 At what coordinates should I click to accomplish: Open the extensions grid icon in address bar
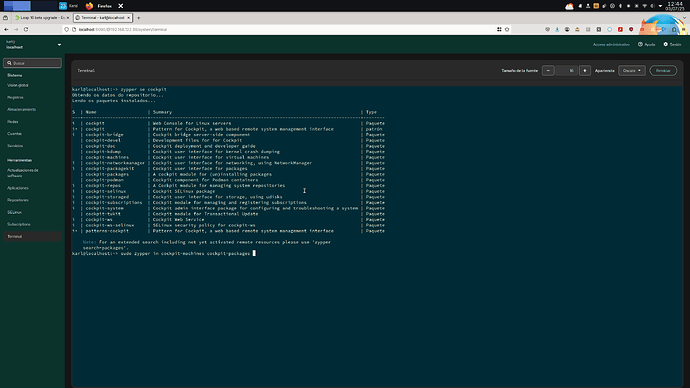click(x=499, y=29)
